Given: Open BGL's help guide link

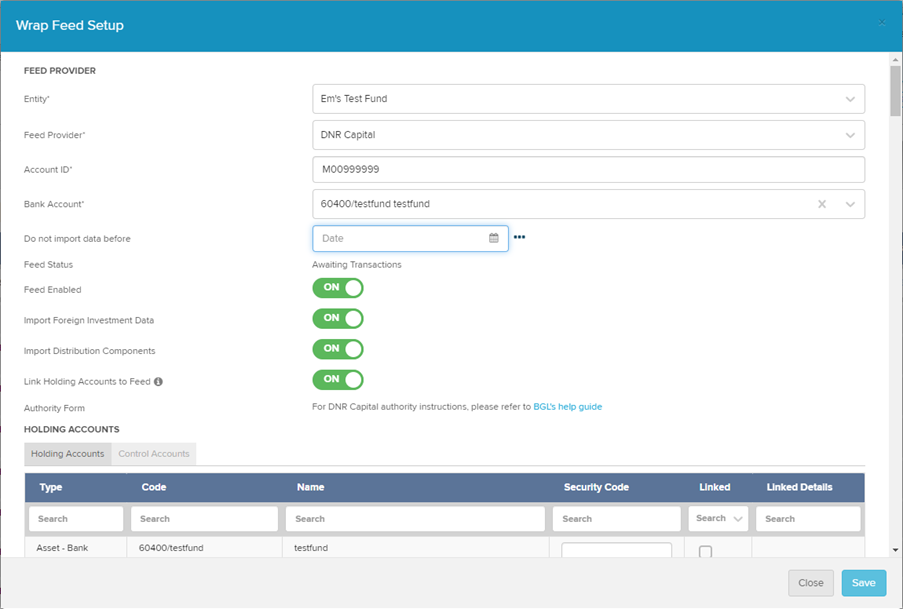Looking at the screenshot, I should point(567,407).
